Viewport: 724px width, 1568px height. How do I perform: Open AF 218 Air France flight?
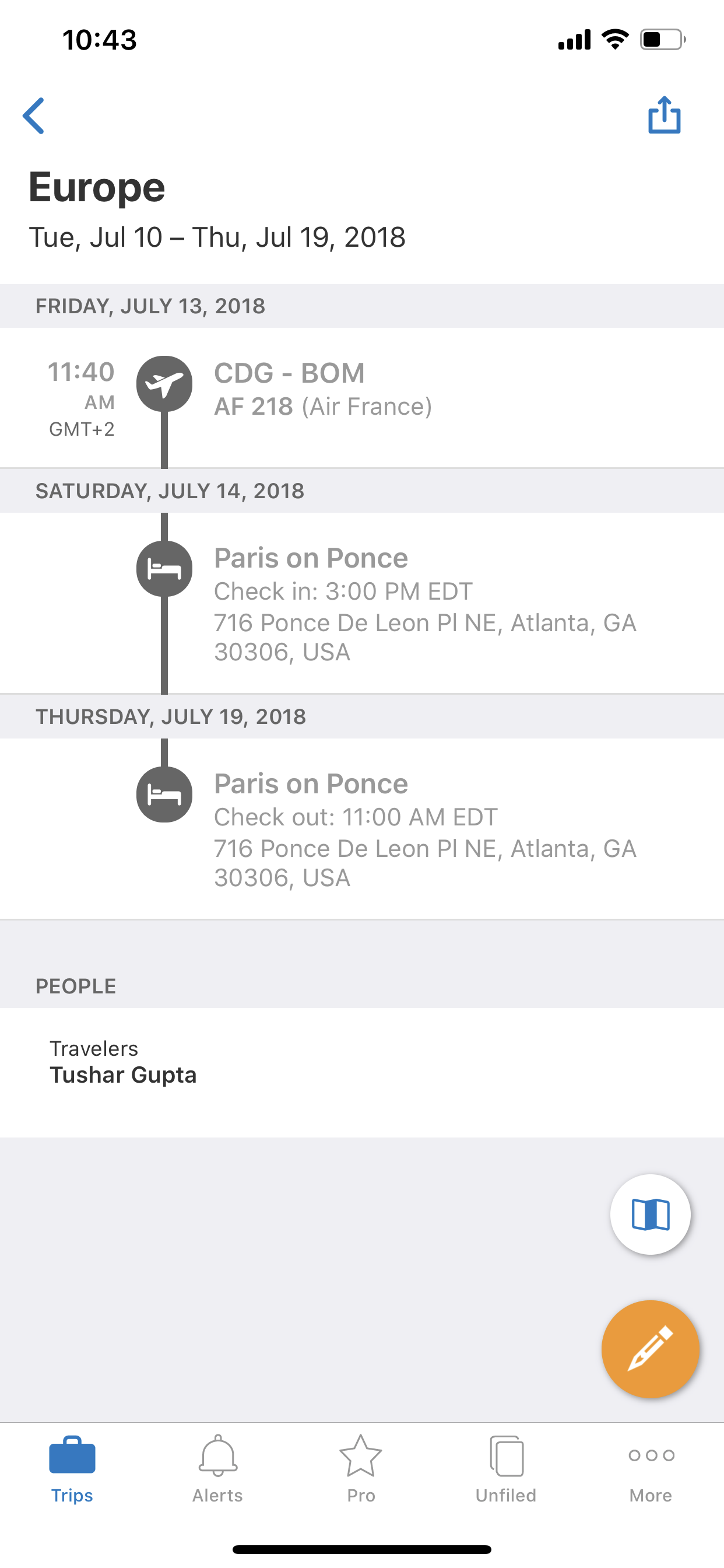pos(323,407)
